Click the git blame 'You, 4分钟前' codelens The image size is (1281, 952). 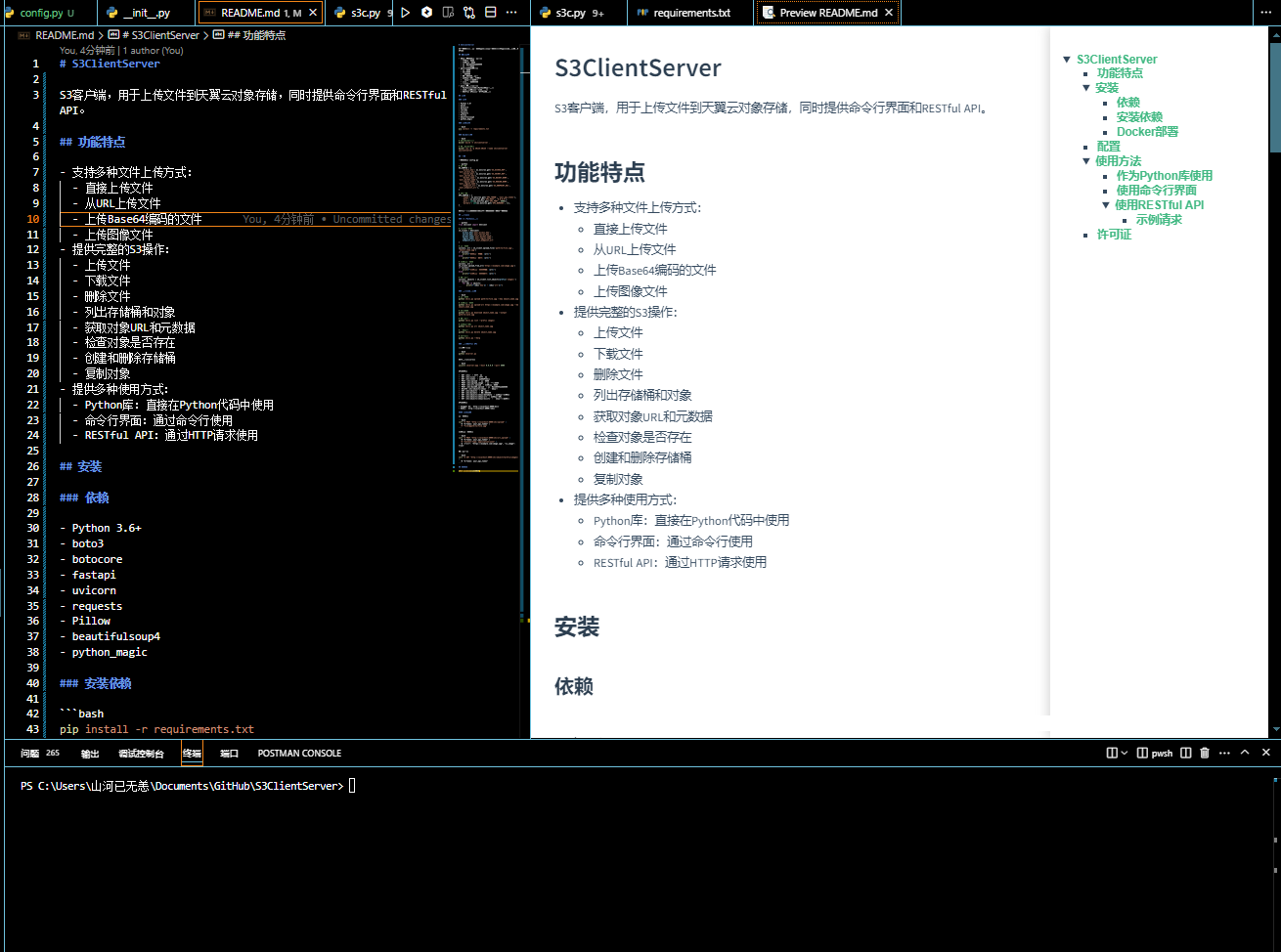point(87,50)
